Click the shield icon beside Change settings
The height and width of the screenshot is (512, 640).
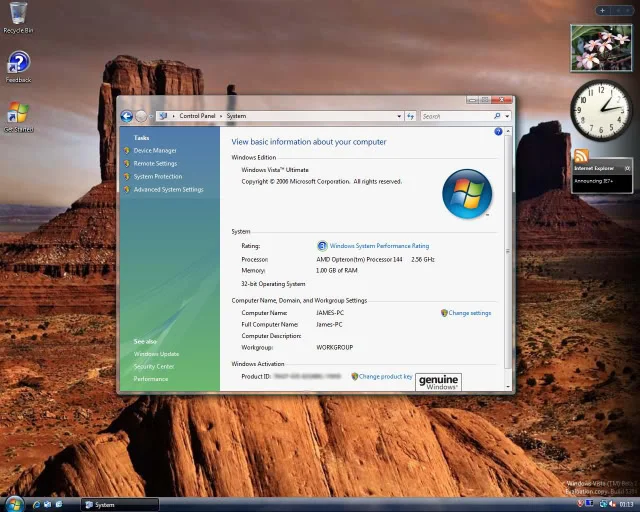(x=444, y=313)
